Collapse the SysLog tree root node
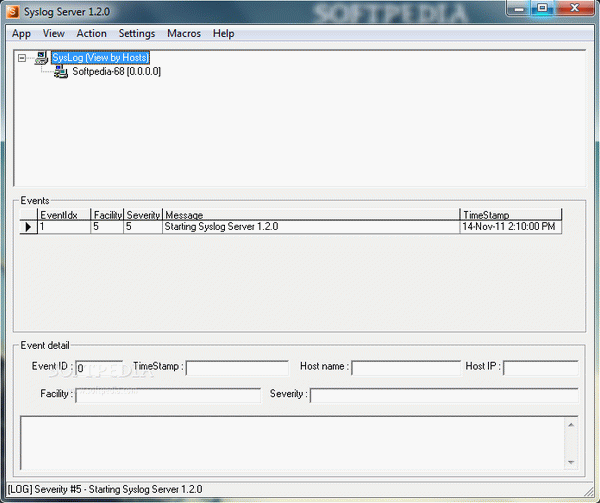The height and width of the screenshot is (503, 600). 22,58
